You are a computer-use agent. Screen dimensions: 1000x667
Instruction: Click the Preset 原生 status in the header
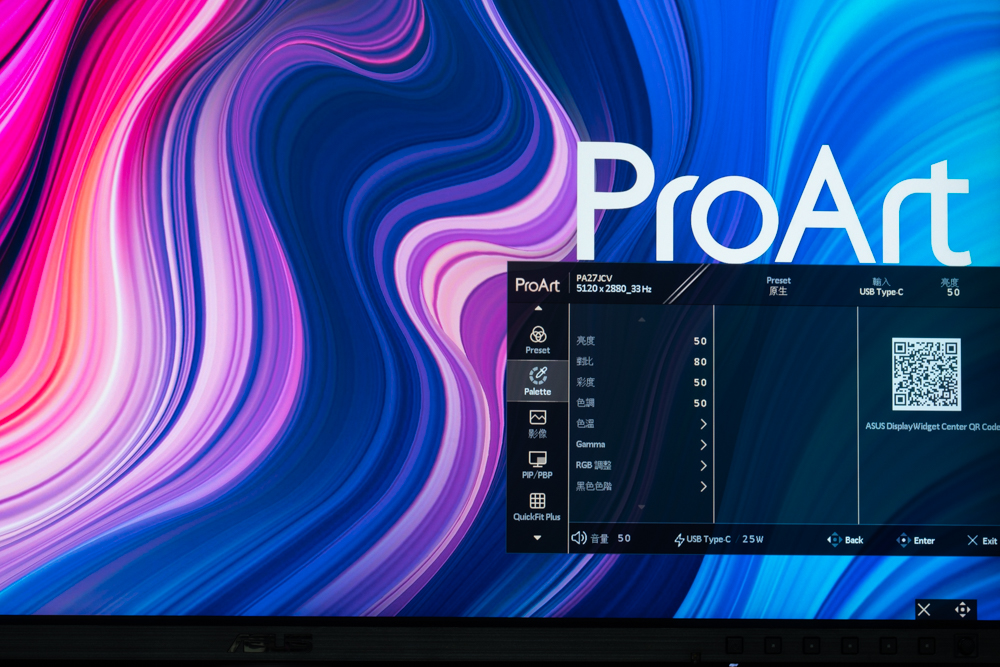778,286
